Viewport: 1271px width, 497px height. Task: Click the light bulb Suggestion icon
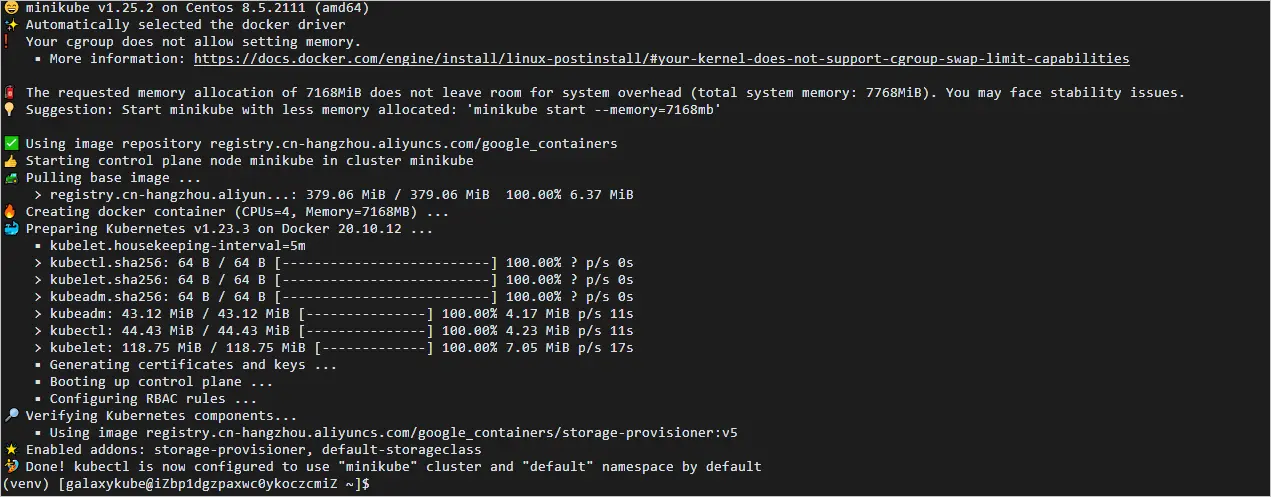pos(10,109)
